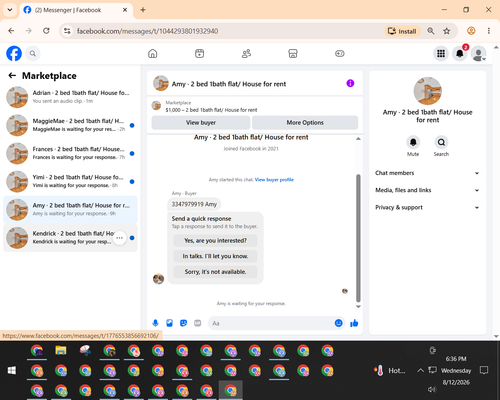
Task: Click Amy's large profile picture in right panel
Action: click(428, 91)
